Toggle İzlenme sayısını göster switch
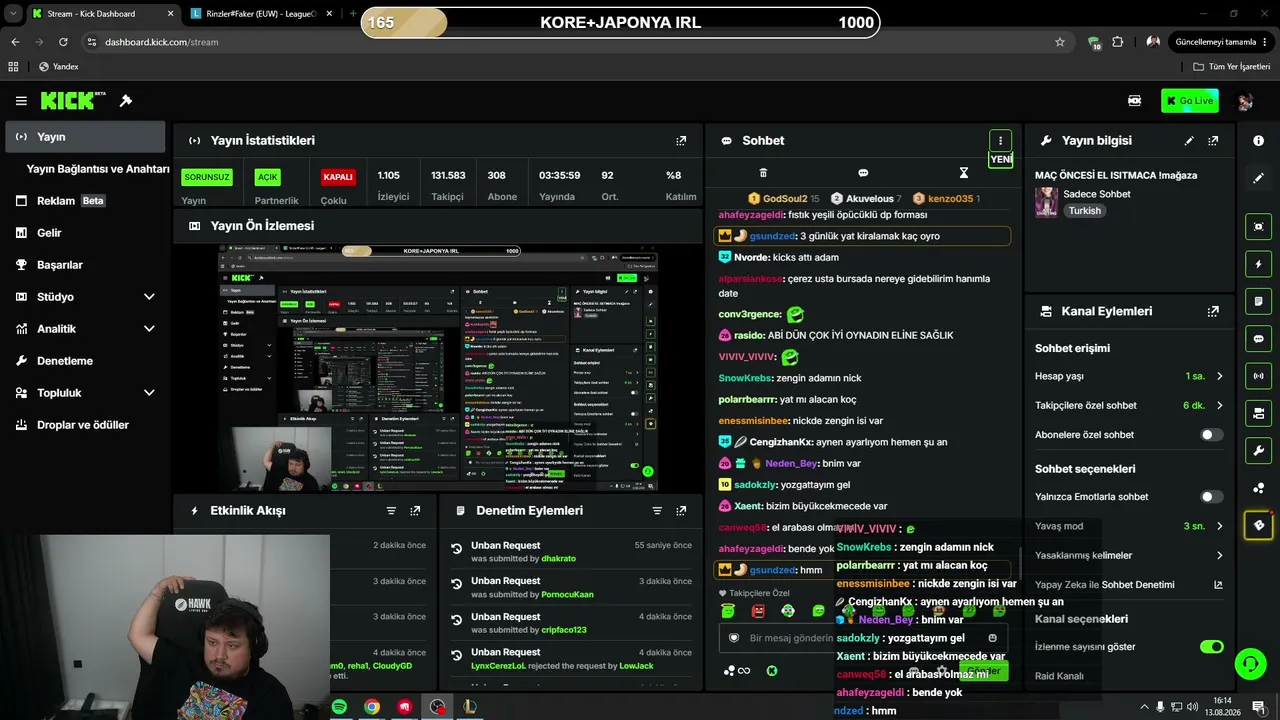This screenshot has width=1280, height=720. [x=1211, y=647]
